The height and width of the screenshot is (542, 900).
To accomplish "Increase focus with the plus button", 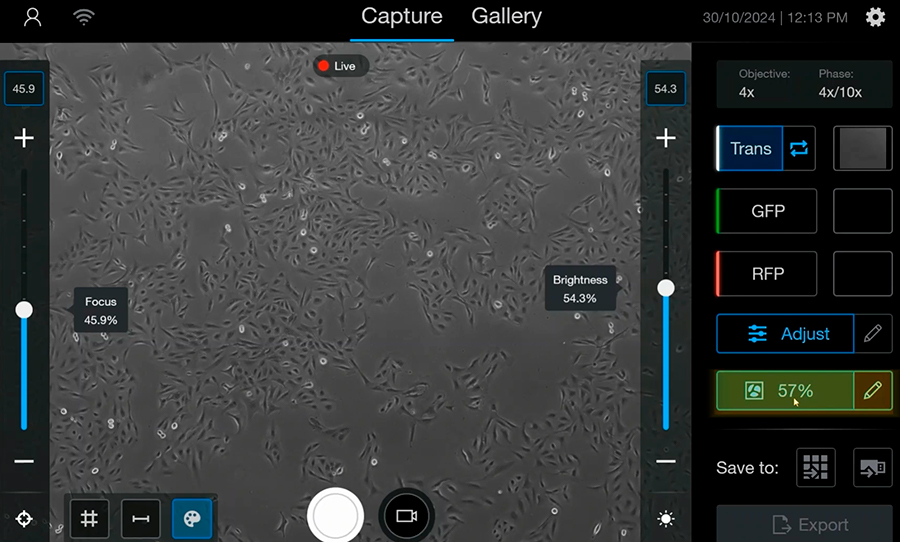I will pos(24,138).
